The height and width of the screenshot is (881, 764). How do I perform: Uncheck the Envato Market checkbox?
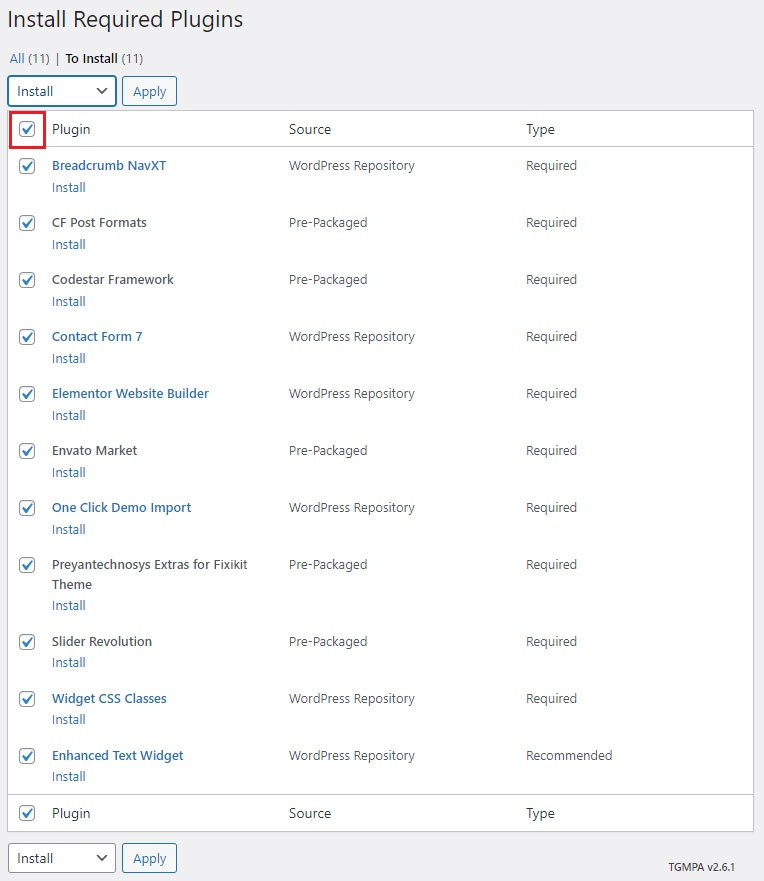point(27,451)
